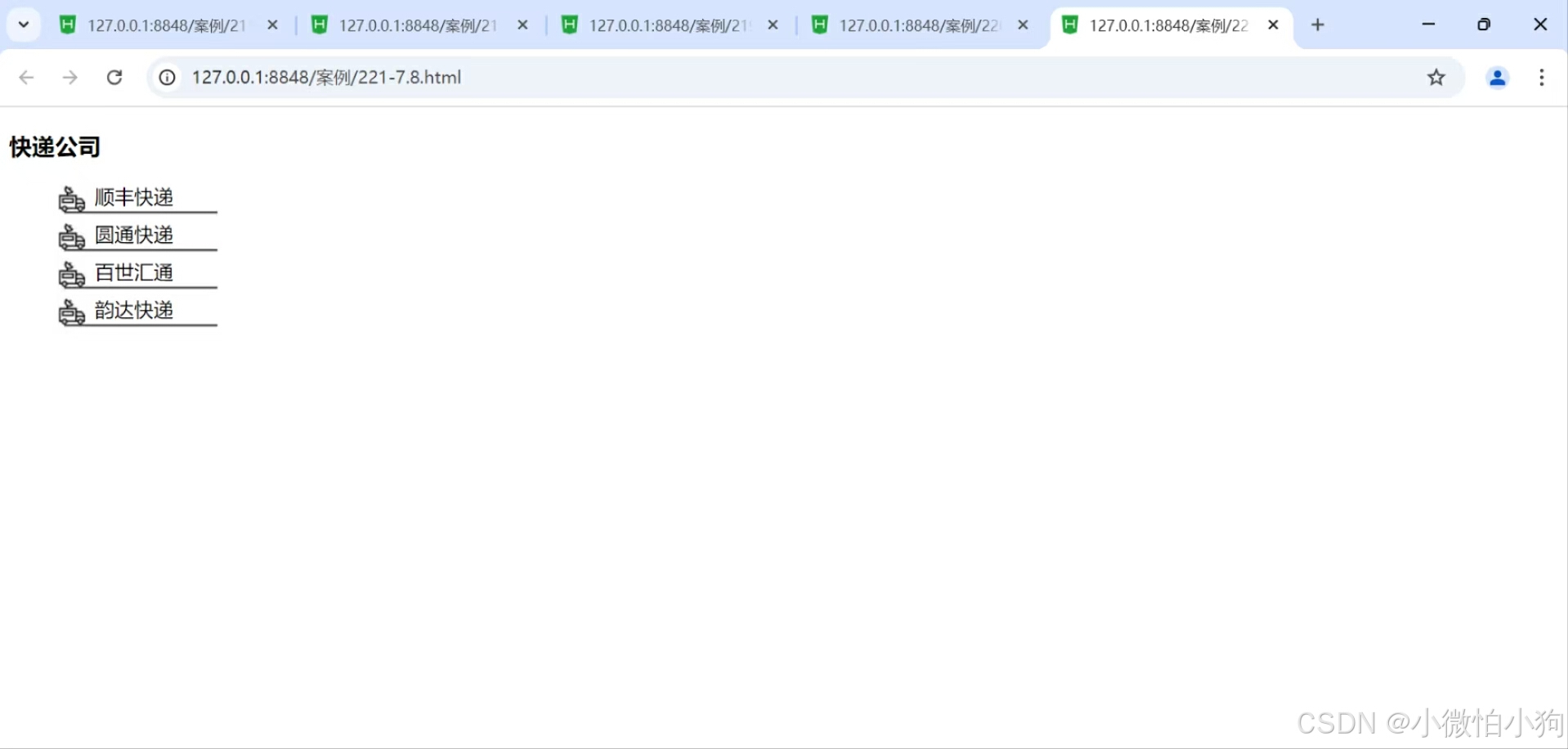The width and height of the screenshot is (1568, 749).
Task: Go forward to the next page
Action: tap(70, 78)
